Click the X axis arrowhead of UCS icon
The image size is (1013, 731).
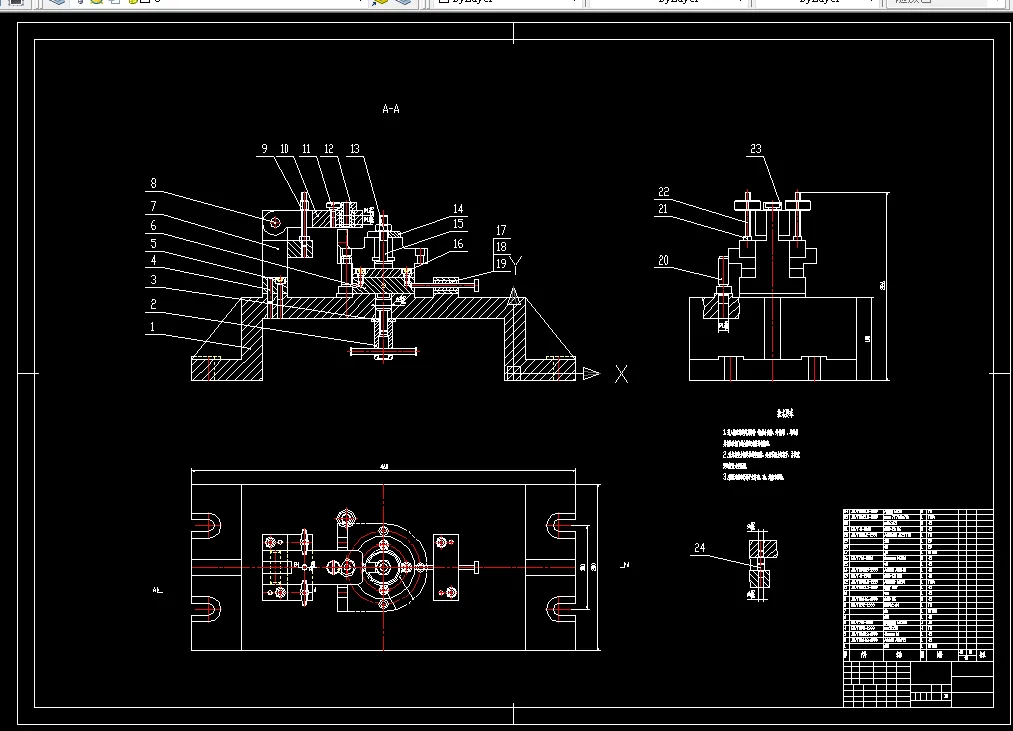(591, 374)
